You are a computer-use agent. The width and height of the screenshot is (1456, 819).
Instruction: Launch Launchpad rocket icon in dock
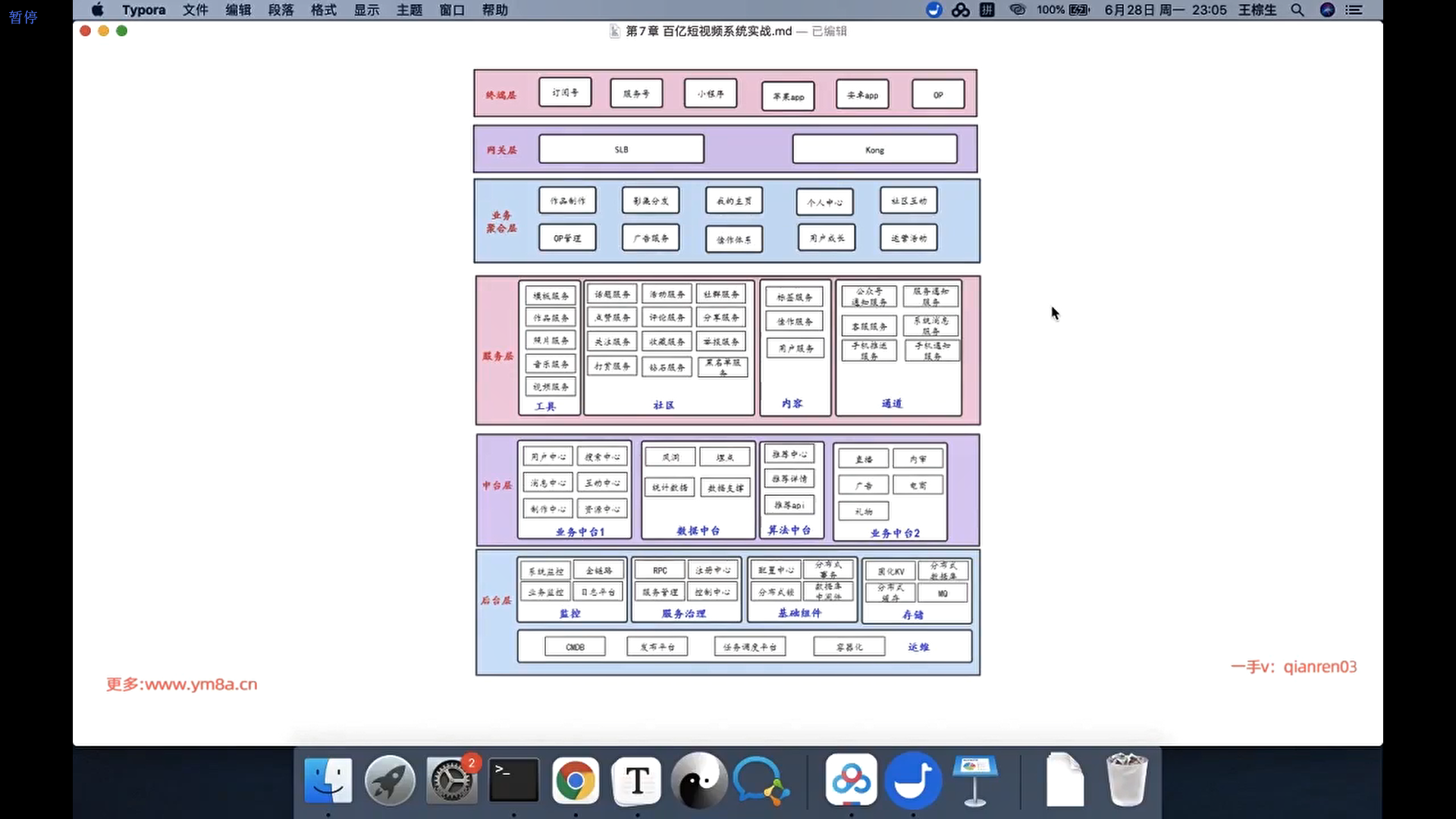point(390,780)
